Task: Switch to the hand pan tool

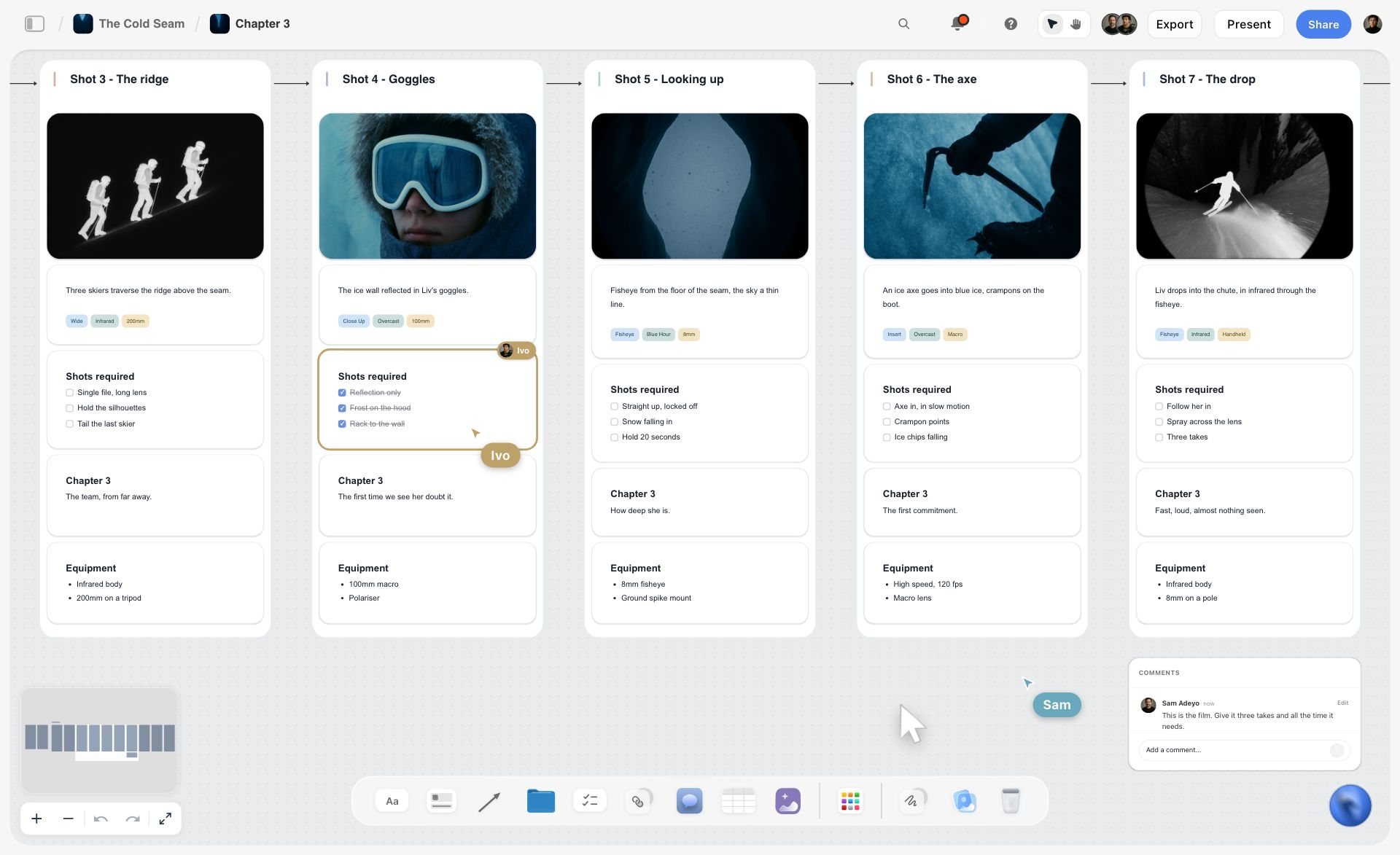Action: coord(1076,24)
